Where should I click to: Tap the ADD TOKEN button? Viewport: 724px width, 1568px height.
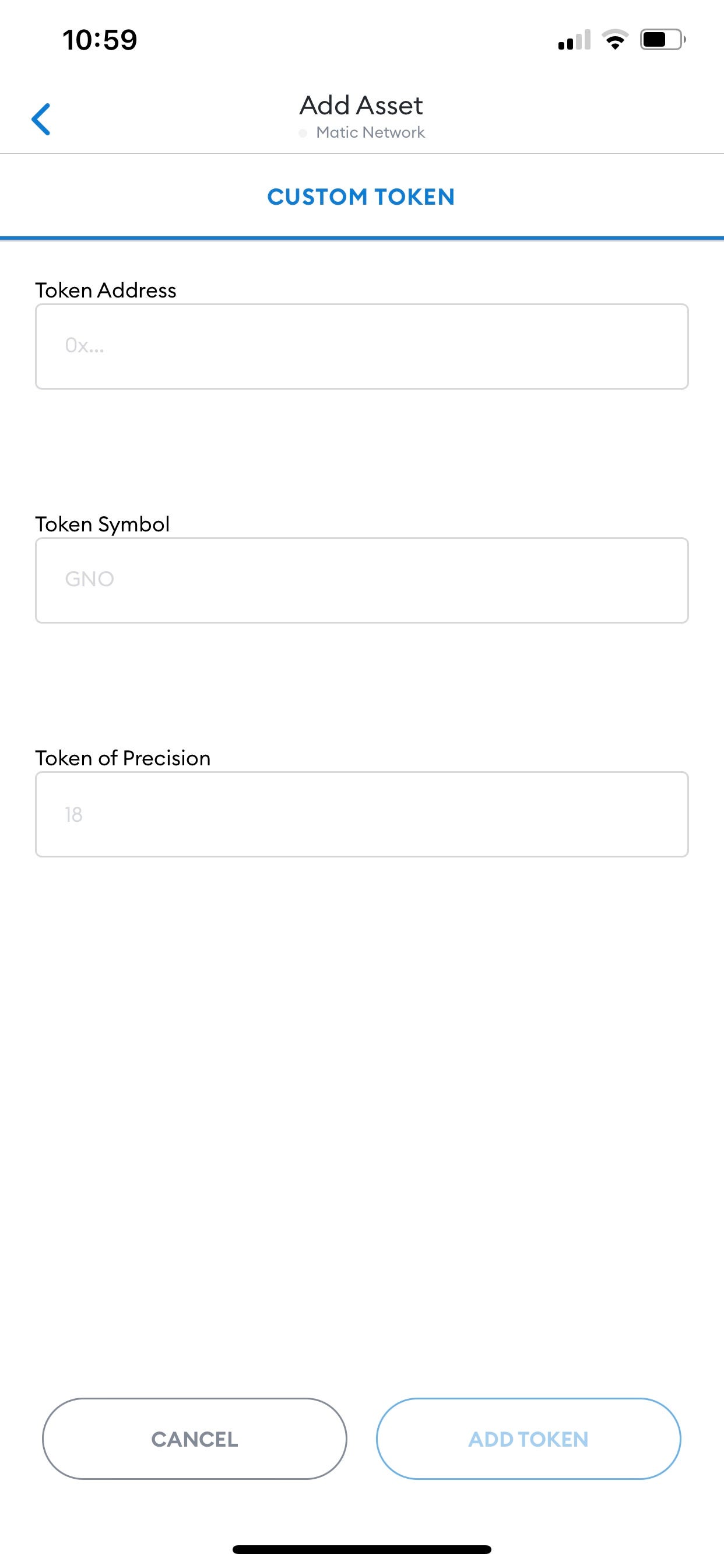tap(528, 1439)
